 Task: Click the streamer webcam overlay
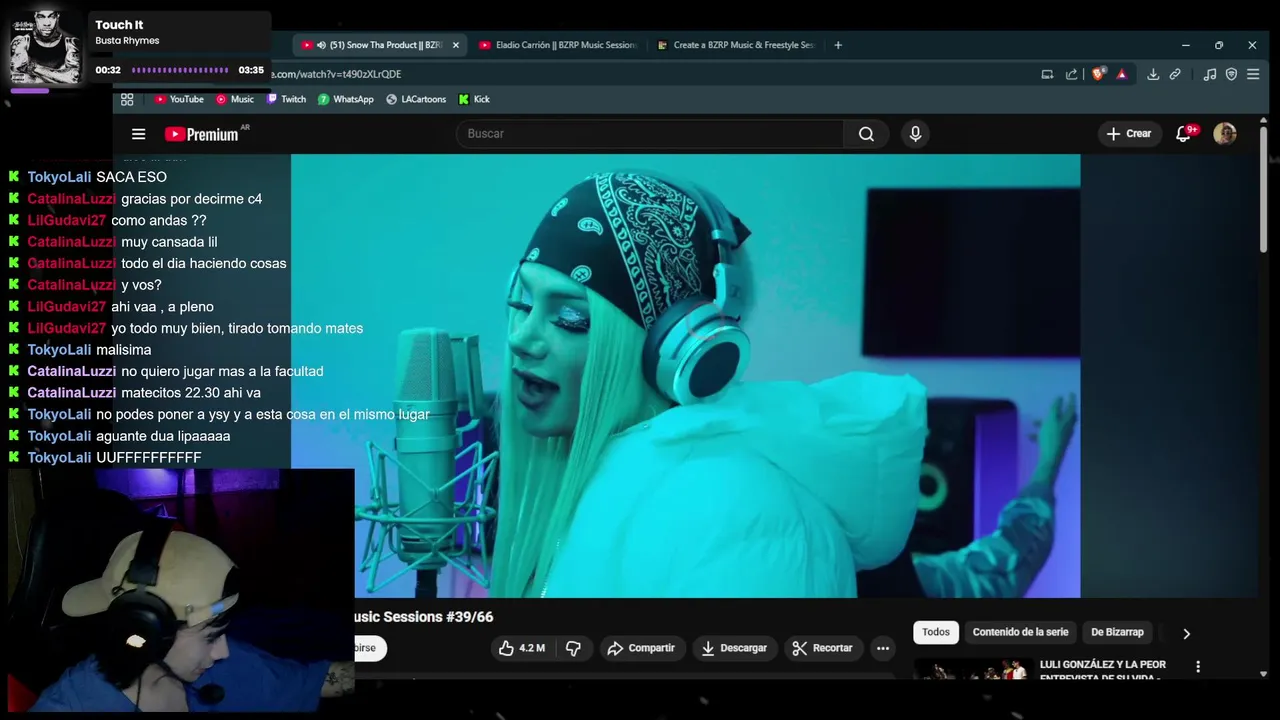[181, 590]
